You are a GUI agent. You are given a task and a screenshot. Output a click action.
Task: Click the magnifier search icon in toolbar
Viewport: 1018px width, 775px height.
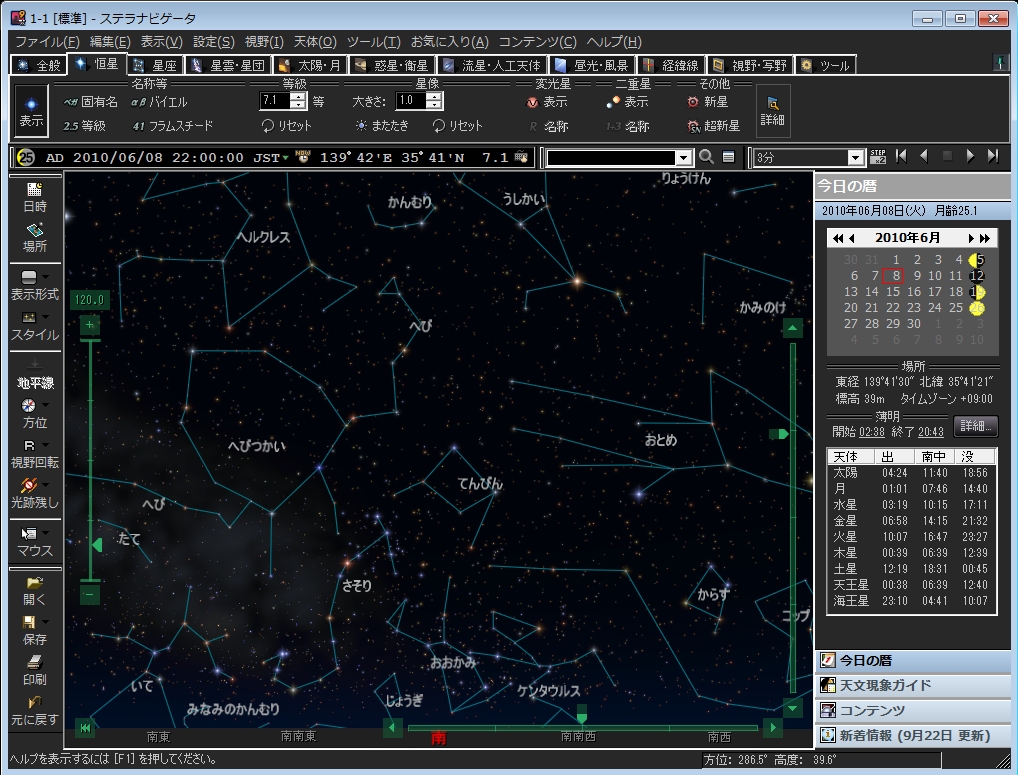click(706, 157)
